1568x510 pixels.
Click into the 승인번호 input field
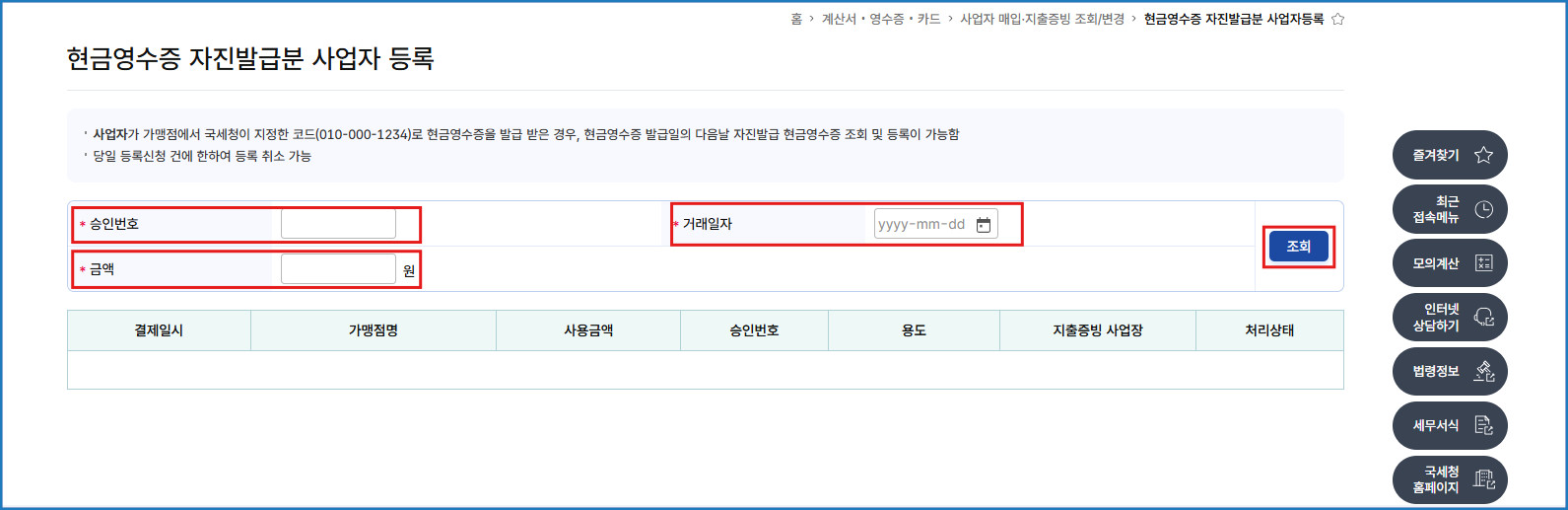[338, 224]
